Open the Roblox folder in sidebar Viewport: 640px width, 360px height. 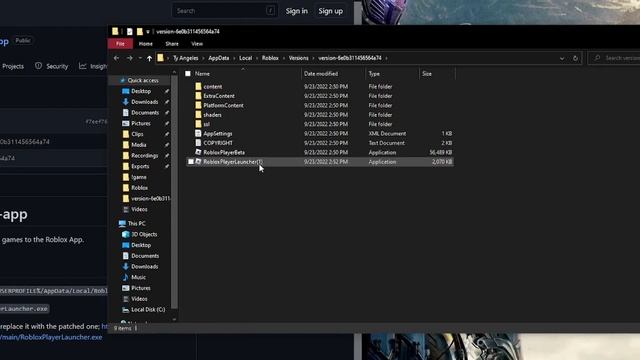coord(139,188)
